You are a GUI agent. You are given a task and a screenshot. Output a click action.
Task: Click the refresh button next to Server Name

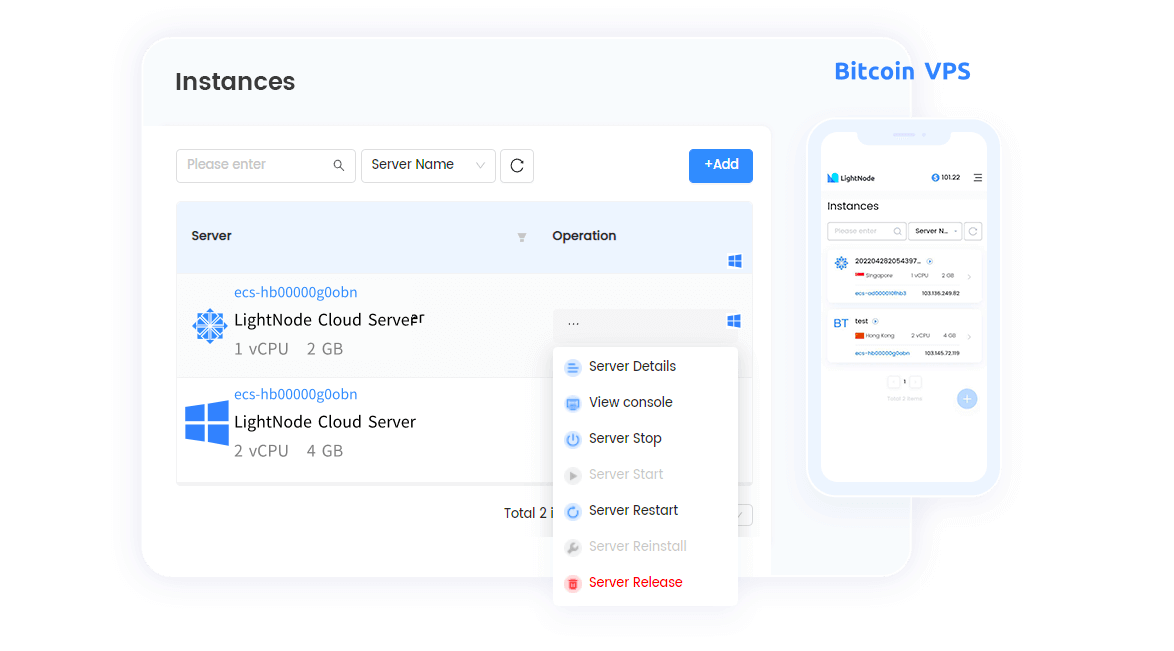(x=517, y=166)
